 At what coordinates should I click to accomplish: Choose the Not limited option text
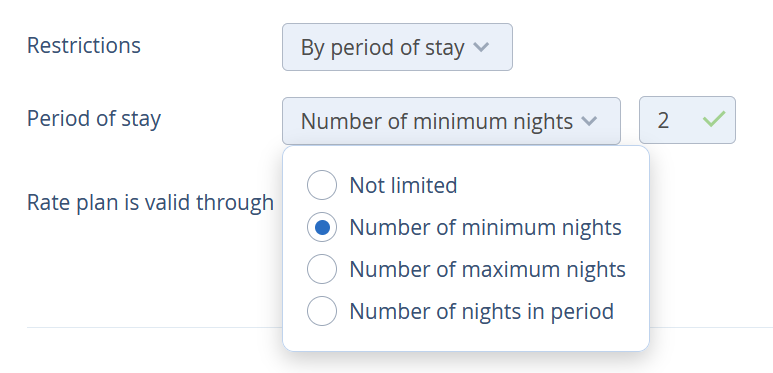pyautogui.click(x=403, y=185)
